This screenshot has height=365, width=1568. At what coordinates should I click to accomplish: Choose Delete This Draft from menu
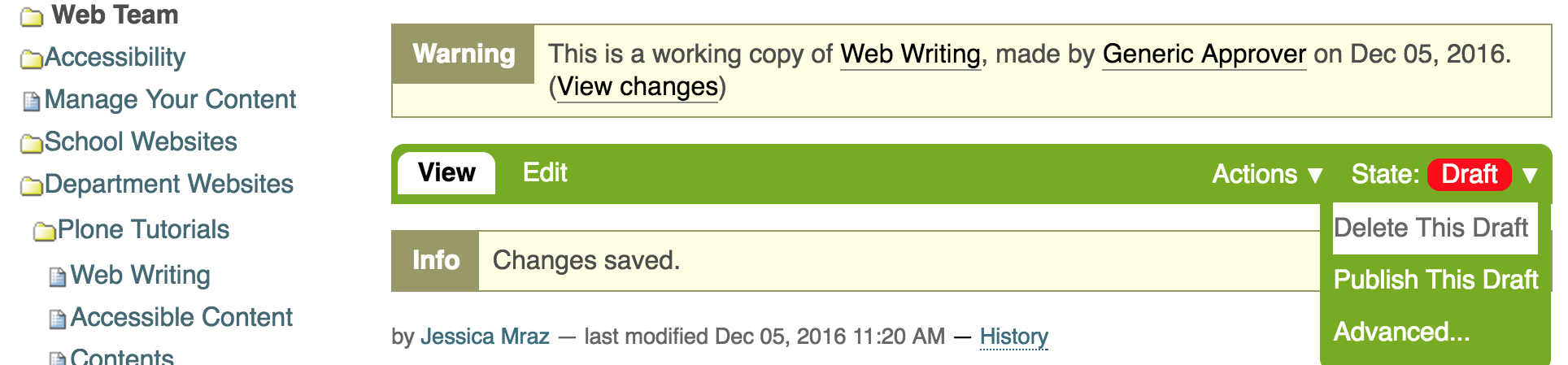coord(1431,228)
